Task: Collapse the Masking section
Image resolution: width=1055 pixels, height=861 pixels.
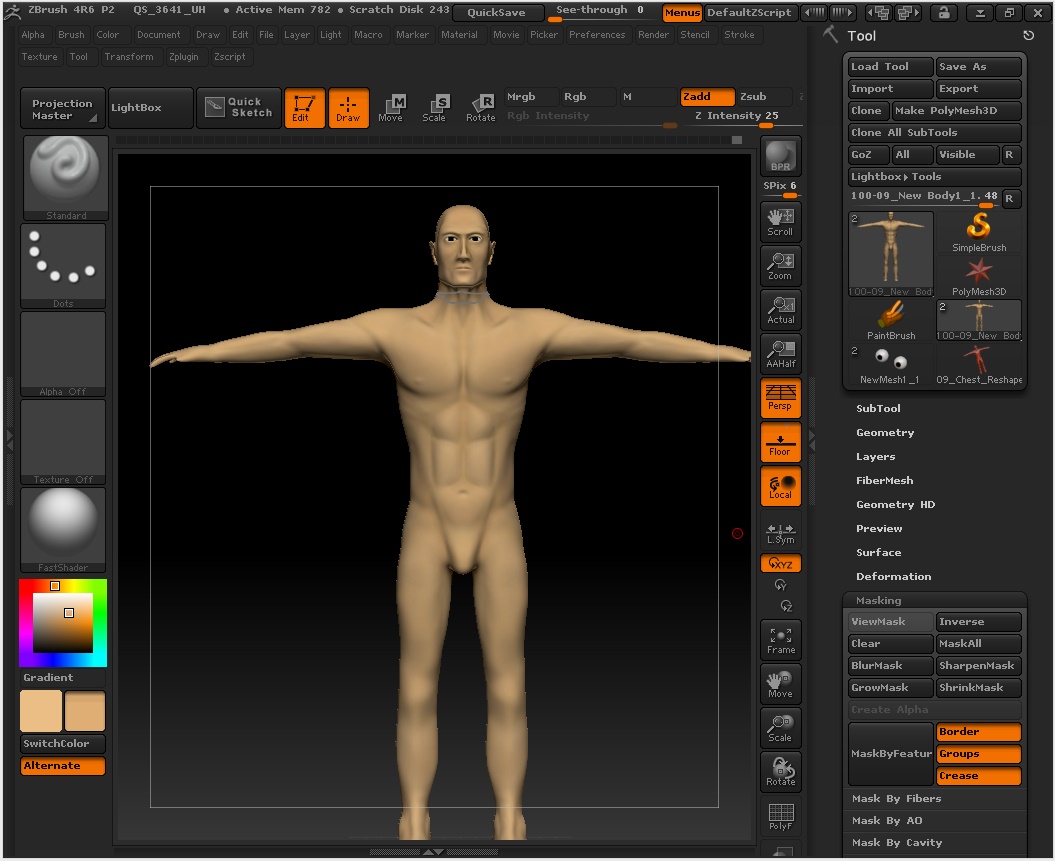Action: [x=878, y=600]
